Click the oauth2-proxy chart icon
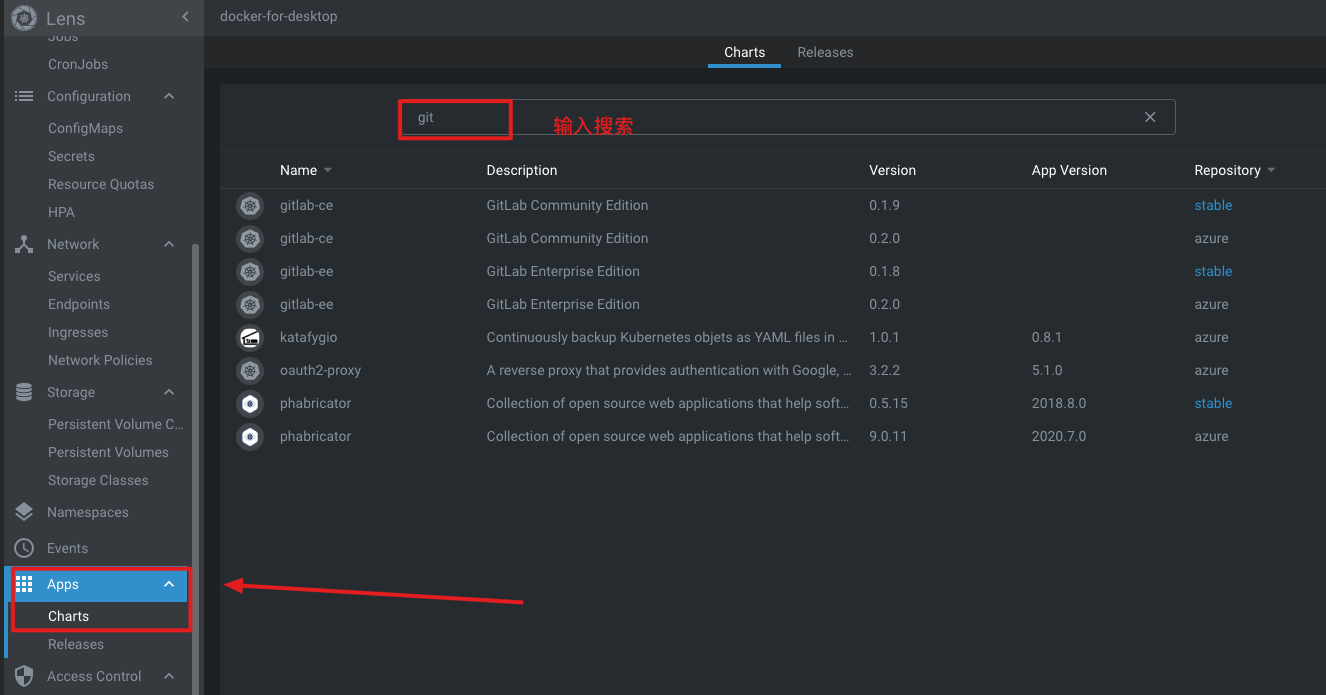This screenshot has width=1326, height=695. click(250, 371)
